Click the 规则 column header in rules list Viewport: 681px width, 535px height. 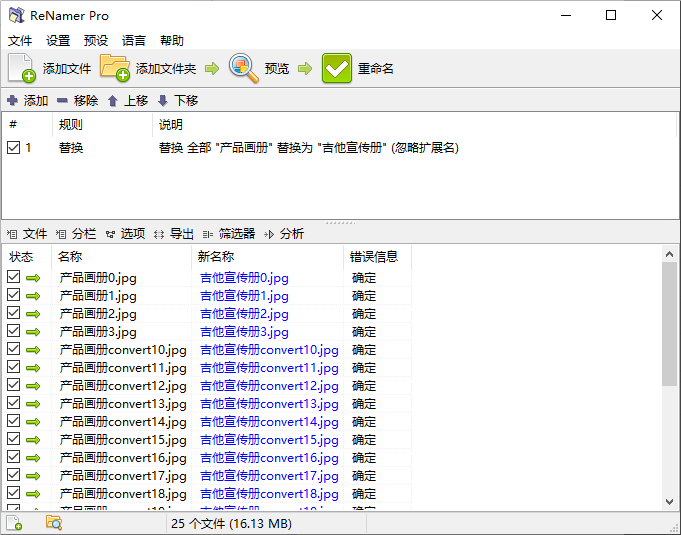(102, 125)
